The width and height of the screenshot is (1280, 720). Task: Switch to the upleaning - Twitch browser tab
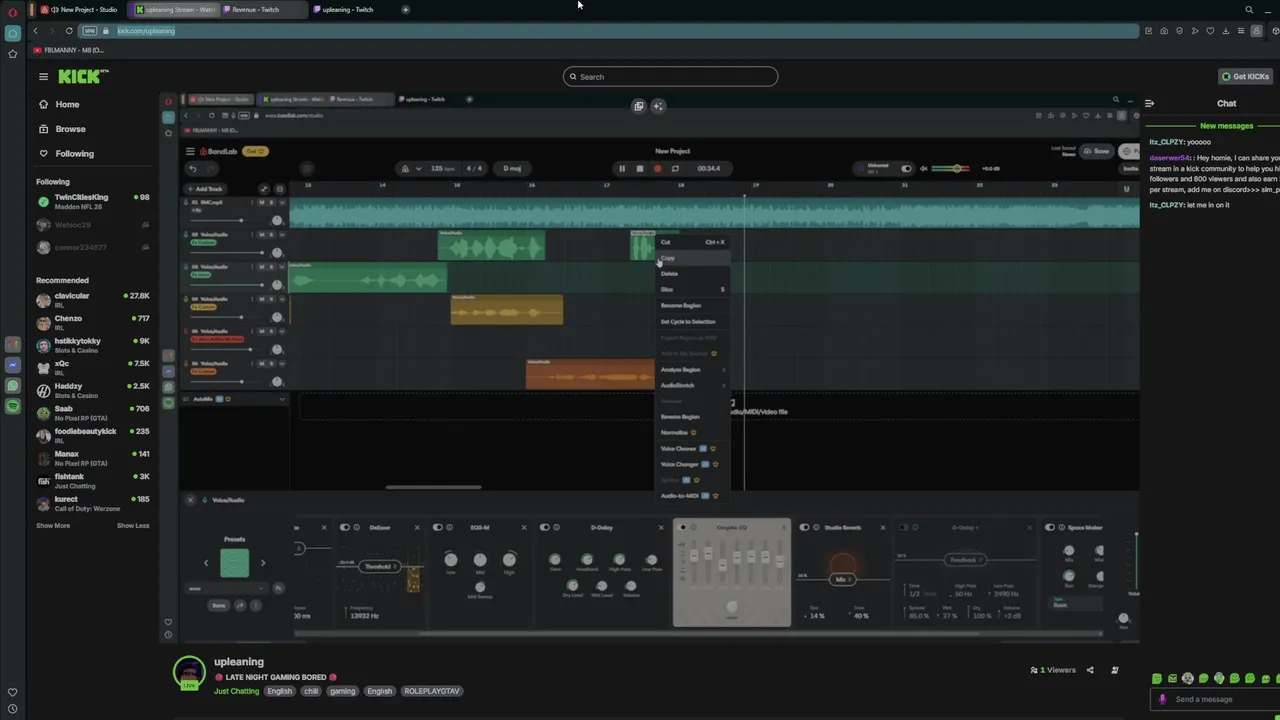pos(348,9)
